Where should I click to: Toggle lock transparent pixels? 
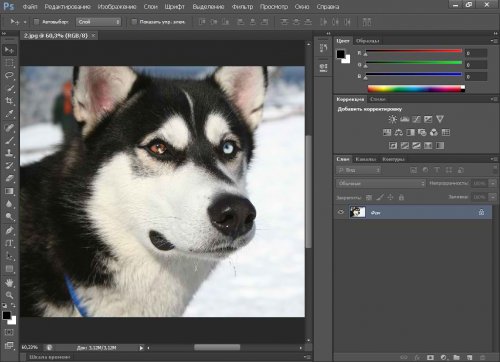[369, 198]
